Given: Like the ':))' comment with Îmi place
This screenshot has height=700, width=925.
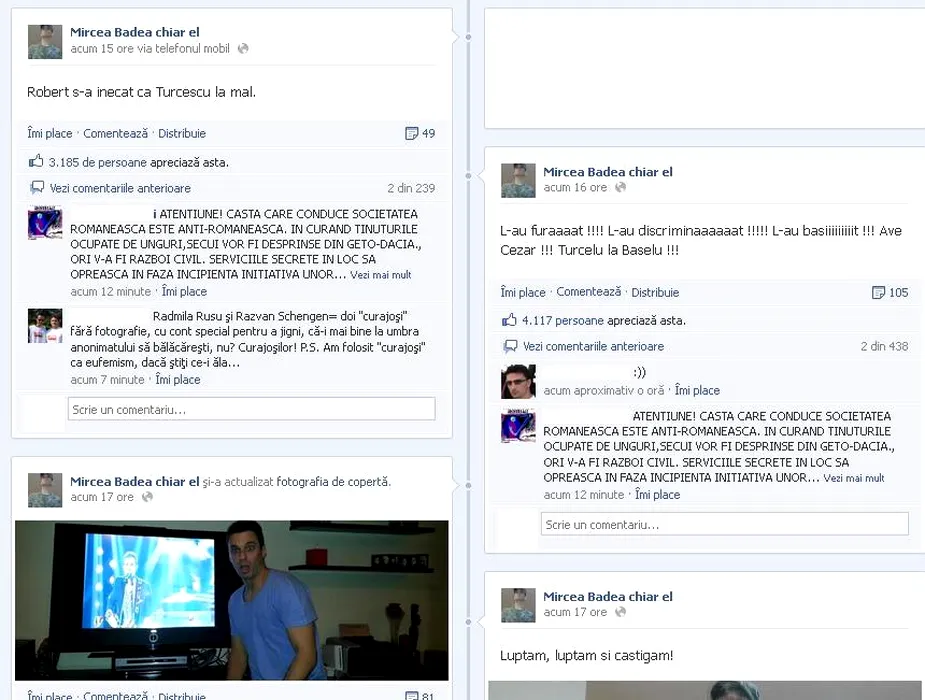Looking at the screenshot, I should [x=697, y=390].
